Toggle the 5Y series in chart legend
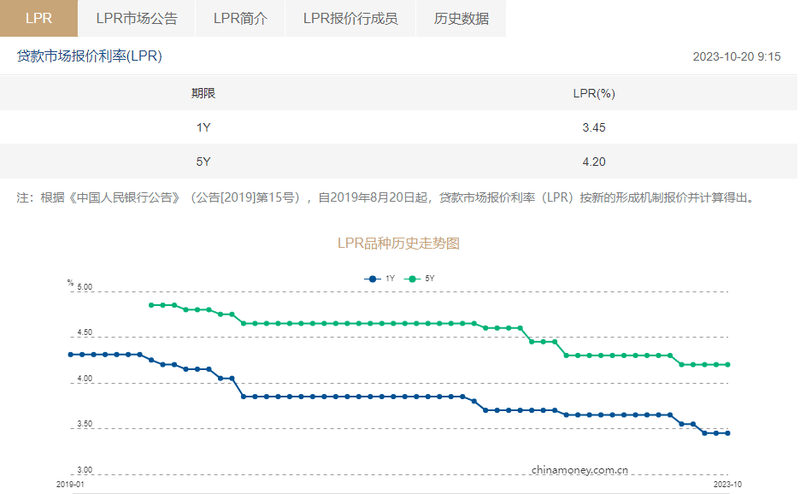800x494 pixels. (419, 279)
